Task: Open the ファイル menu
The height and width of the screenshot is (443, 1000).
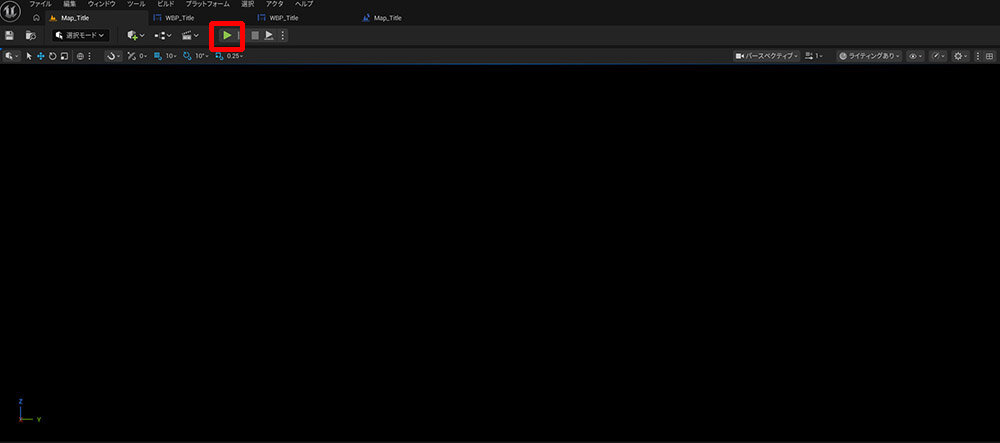Action: click(40, 4)
